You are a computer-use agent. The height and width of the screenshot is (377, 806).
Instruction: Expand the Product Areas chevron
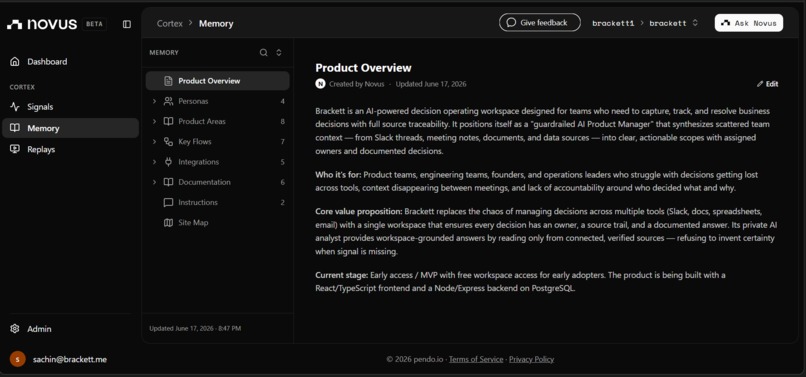point(154,121)
